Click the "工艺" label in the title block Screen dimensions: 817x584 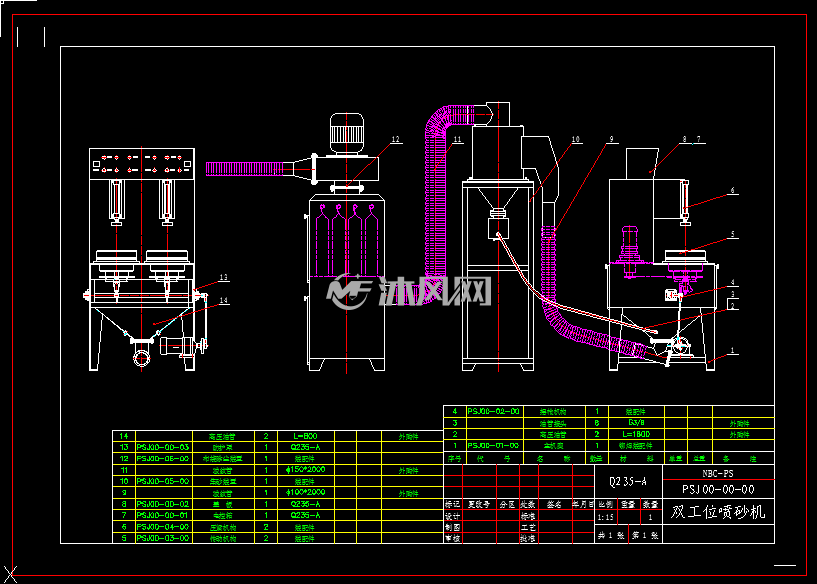click(528, 527)
